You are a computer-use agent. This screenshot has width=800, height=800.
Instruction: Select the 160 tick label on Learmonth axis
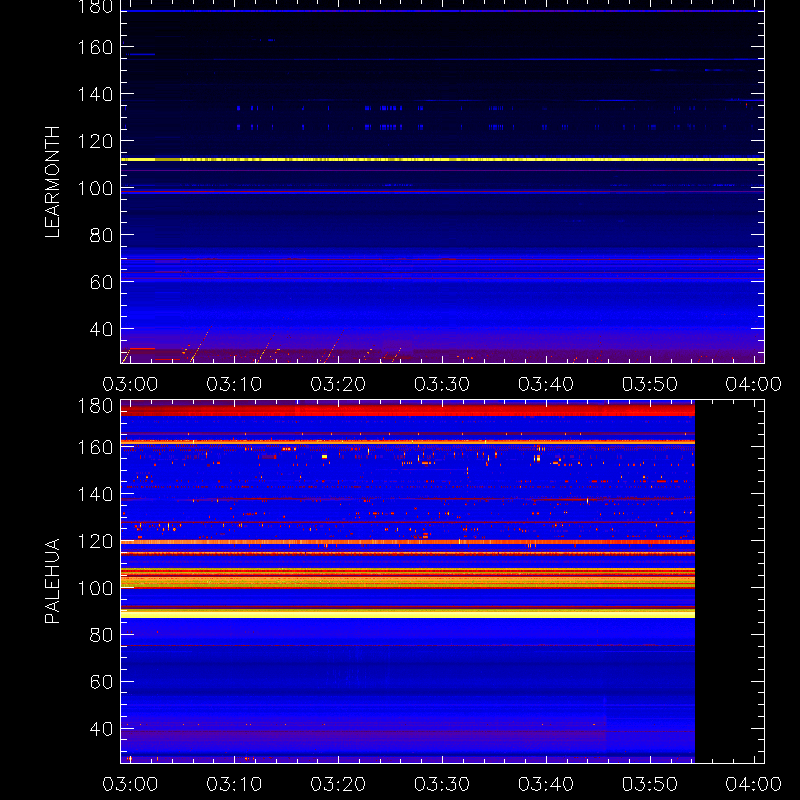coord(95,47)
